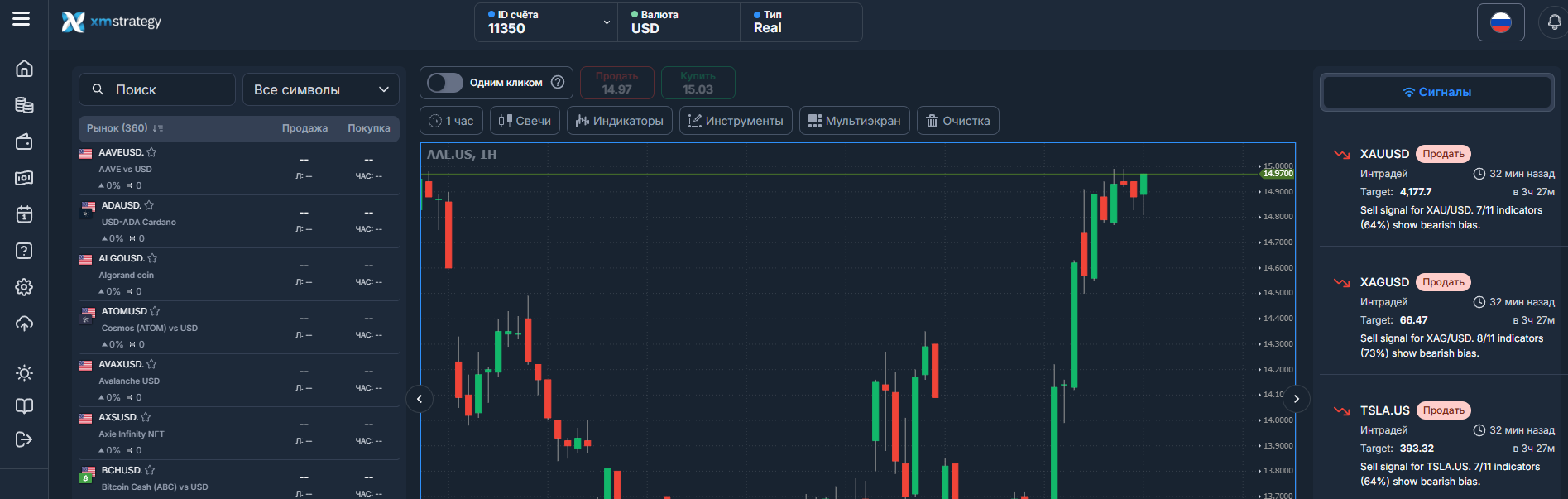Viewport: 1568px width, 499px height.
Task: Click the AAL.US, 1H chart title
Action: coord(462,155)
